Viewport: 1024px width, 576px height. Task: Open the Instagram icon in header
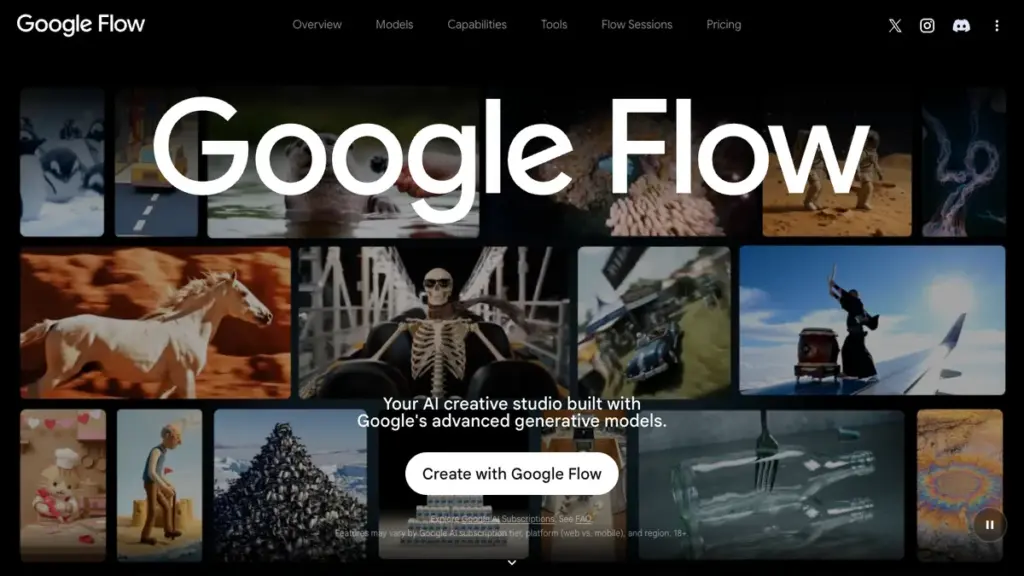(x=927, y=25)
